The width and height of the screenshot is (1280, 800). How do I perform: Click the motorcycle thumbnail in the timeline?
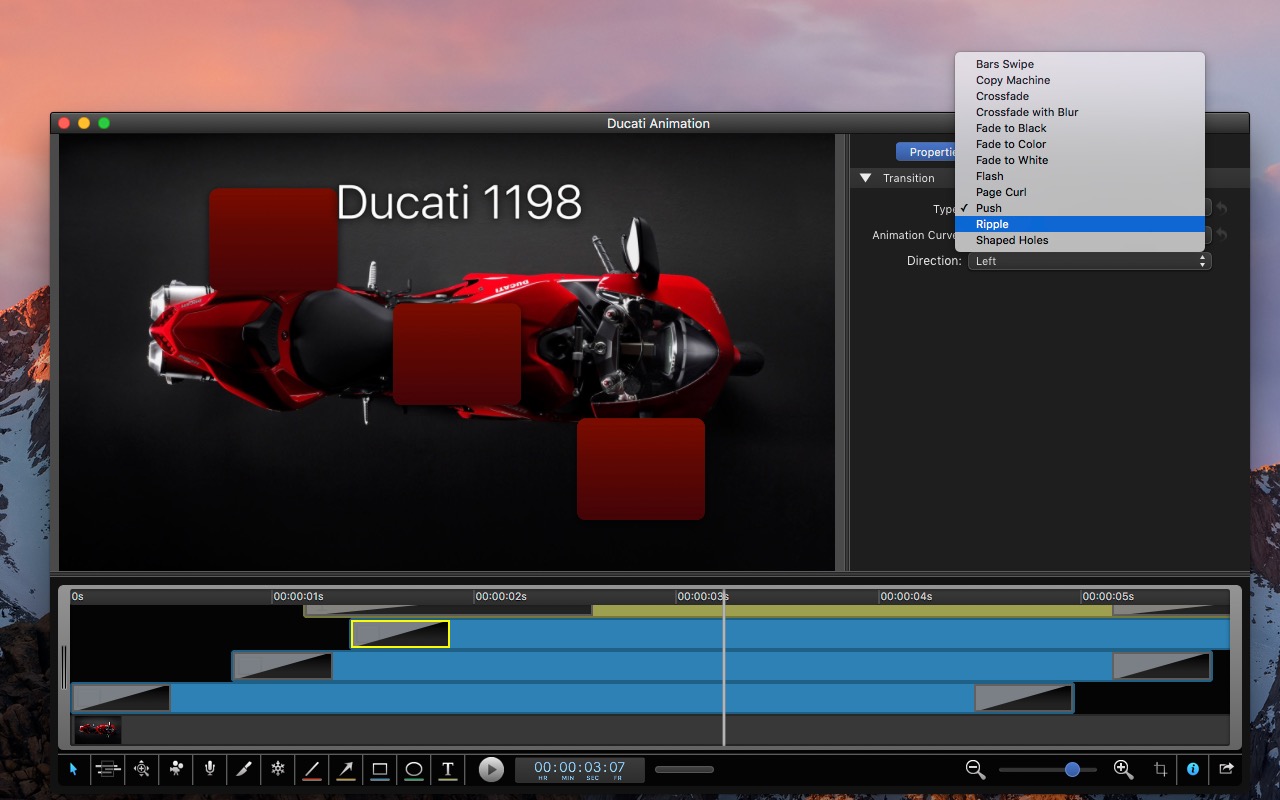98,729
